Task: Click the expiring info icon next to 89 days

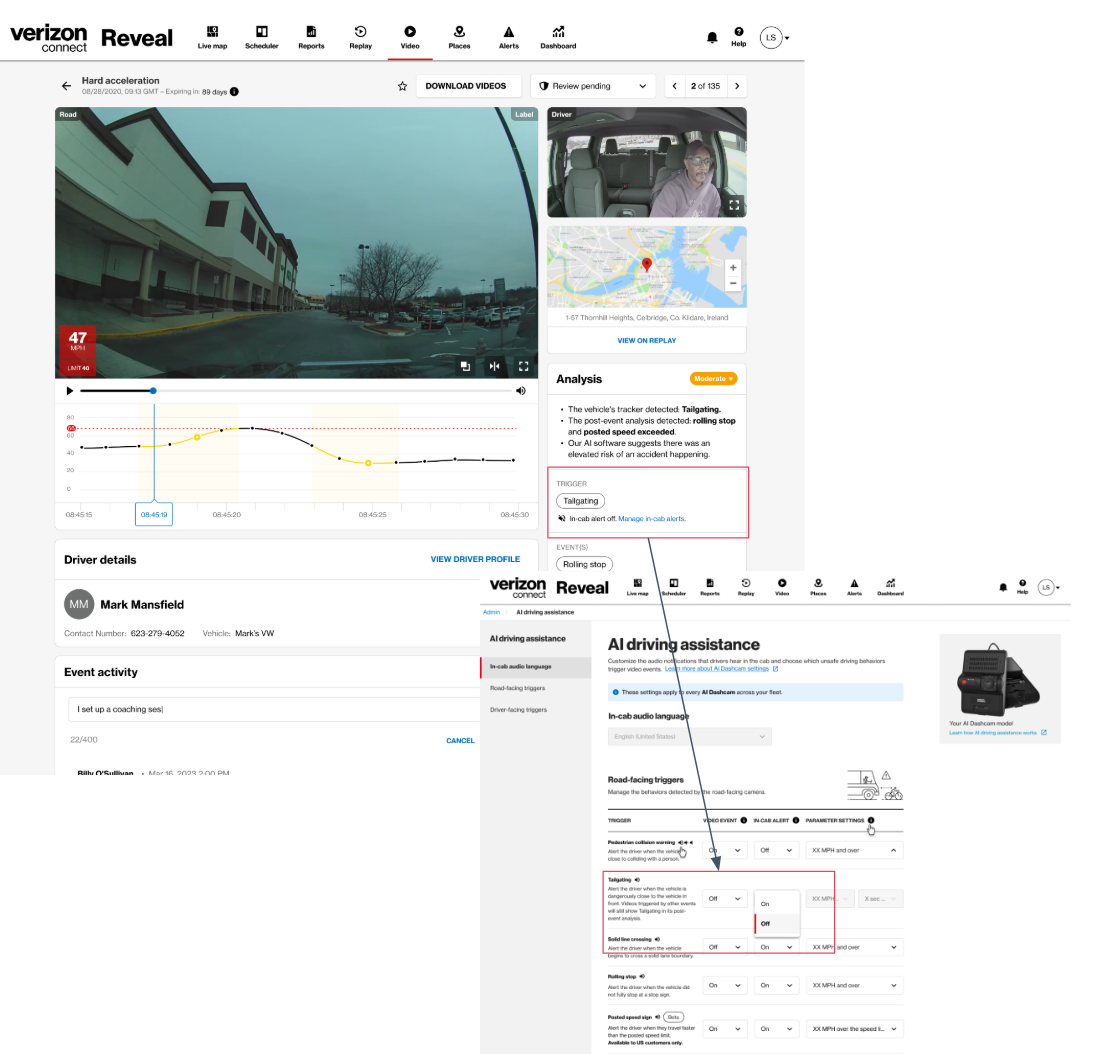Action: 234,91
